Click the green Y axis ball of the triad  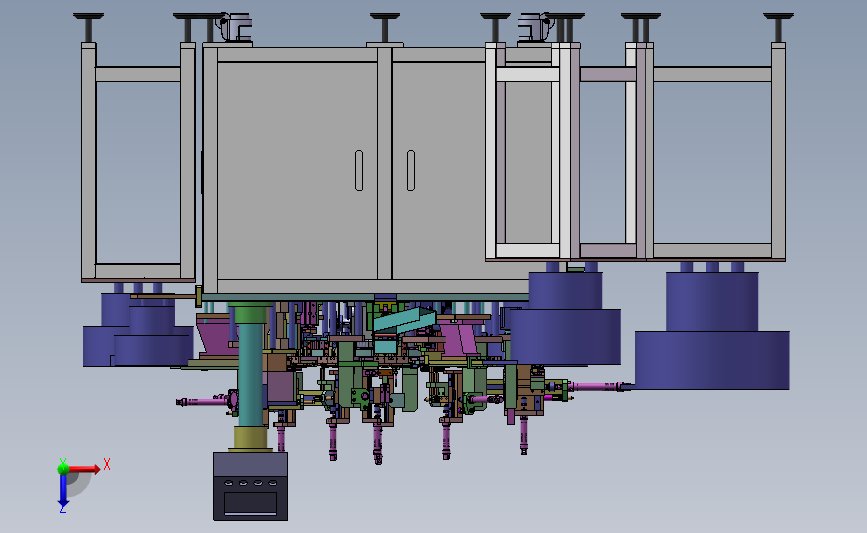pyautogui.click(x=63, y=469)
